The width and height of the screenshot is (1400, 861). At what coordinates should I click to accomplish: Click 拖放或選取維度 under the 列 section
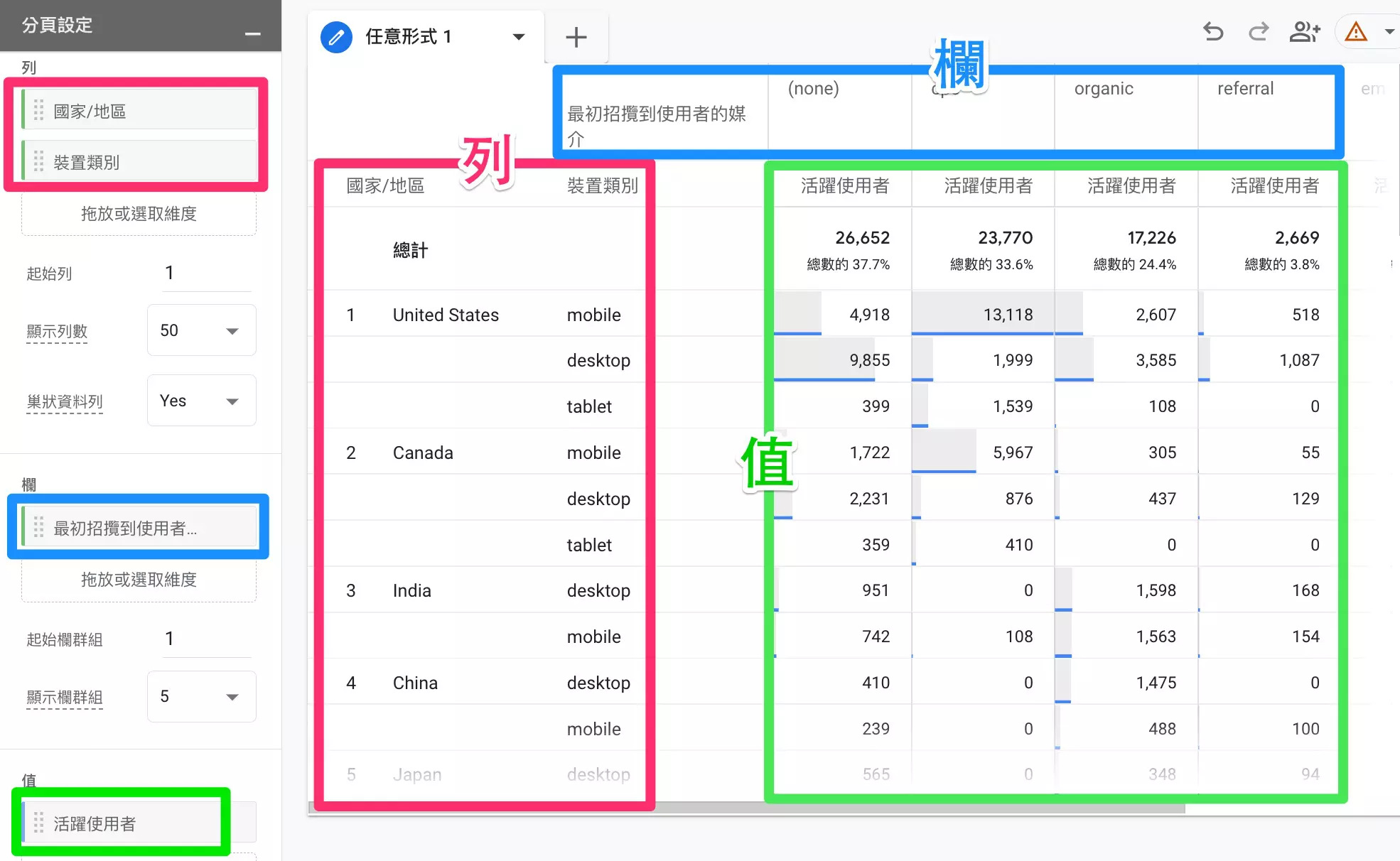click(x=139, y=214)
